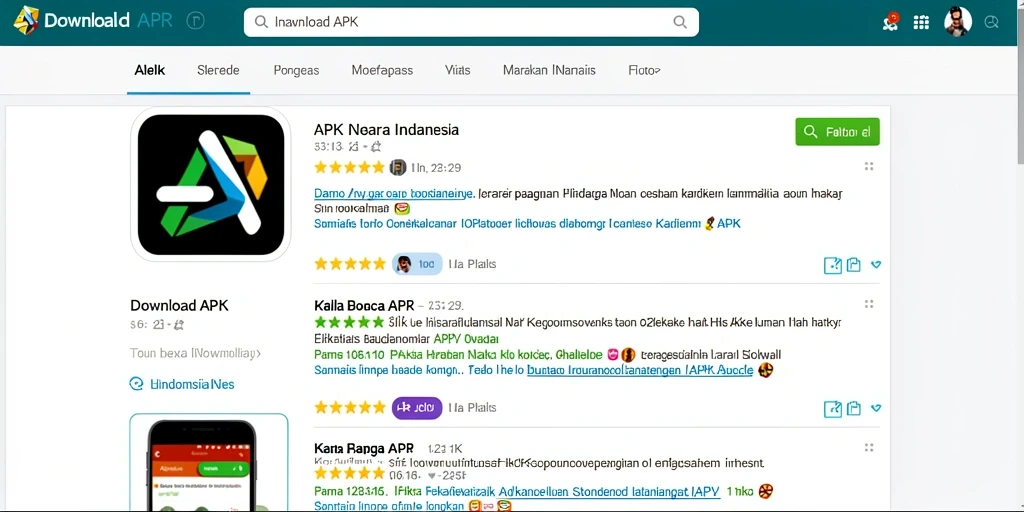Select the Flotoz tab
This screenshot has height=512, width=1024.
pos(645,70)
